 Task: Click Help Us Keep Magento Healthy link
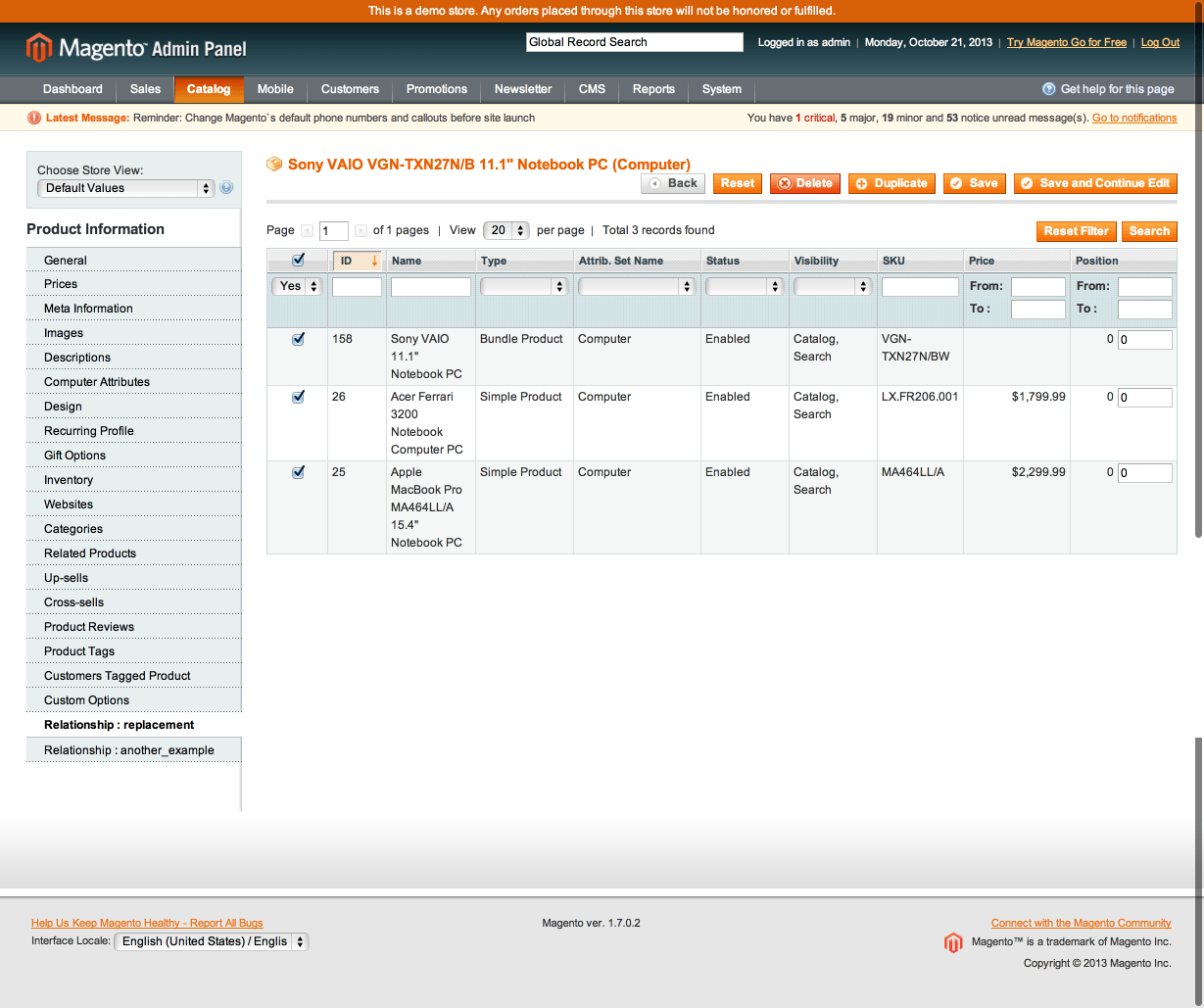[x=147, y=923]
